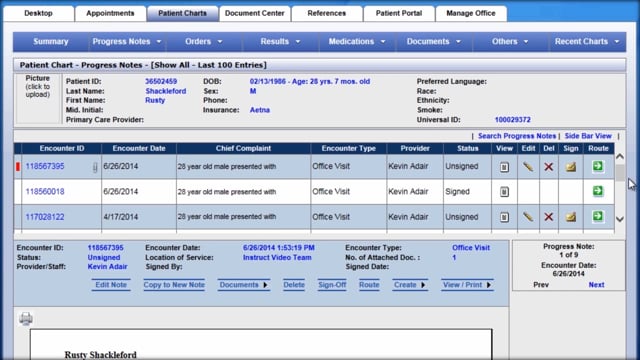Click the Sign-Off button
Screen dimensions: 640x360
[x=332, y=285]
